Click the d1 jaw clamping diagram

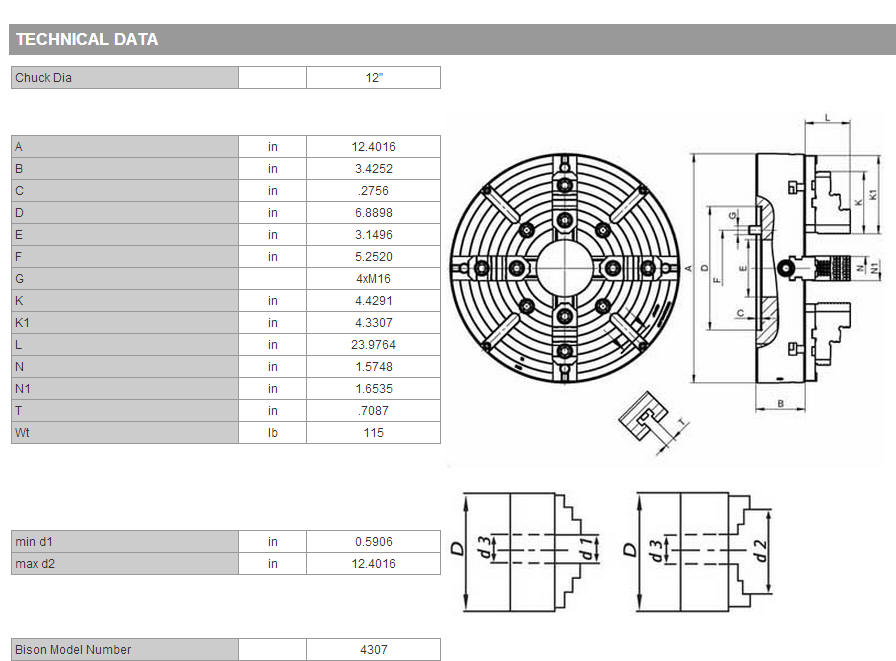click(525, 551)
